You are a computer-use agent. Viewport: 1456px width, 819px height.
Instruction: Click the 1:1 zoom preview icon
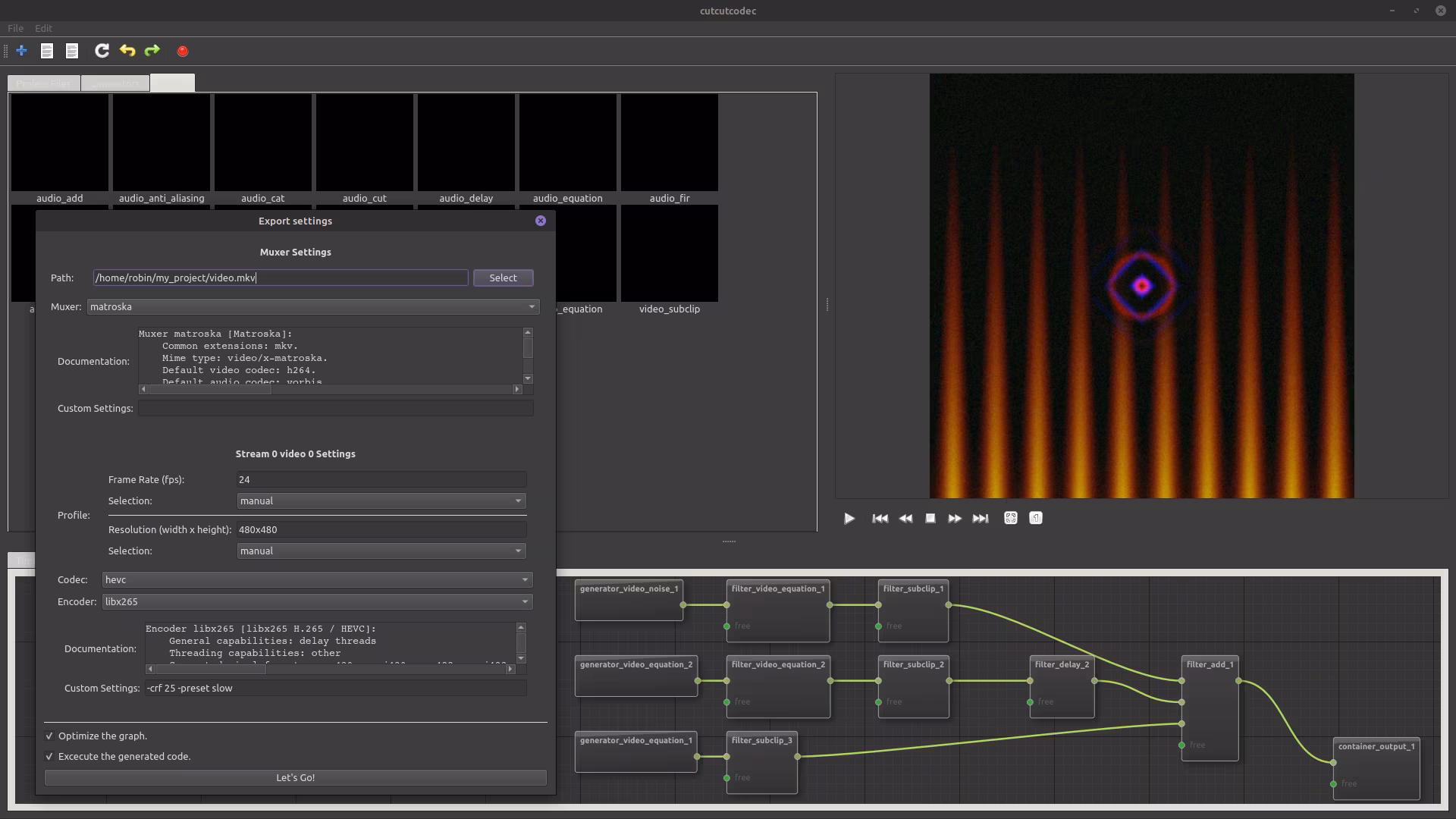pyautogui.click(x=1036, y=518)
